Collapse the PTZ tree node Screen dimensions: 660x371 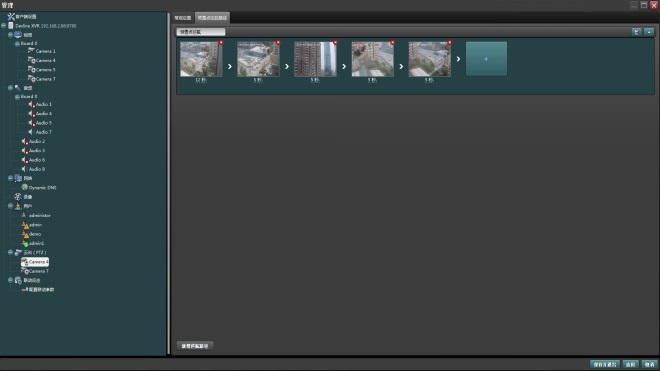coord(11,252)
